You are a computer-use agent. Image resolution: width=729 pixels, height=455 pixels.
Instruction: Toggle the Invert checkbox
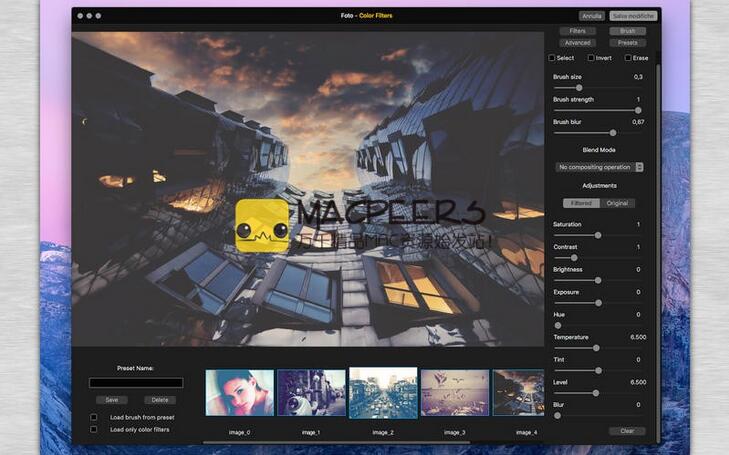590,58
